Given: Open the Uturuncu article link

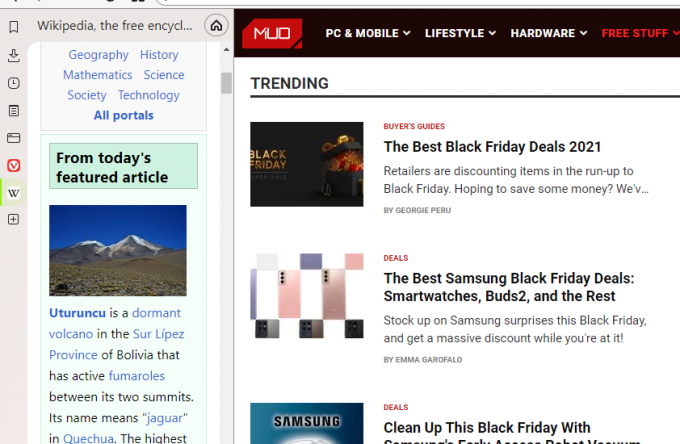Looking at the screenshot, I should click(x=77, y=313).
